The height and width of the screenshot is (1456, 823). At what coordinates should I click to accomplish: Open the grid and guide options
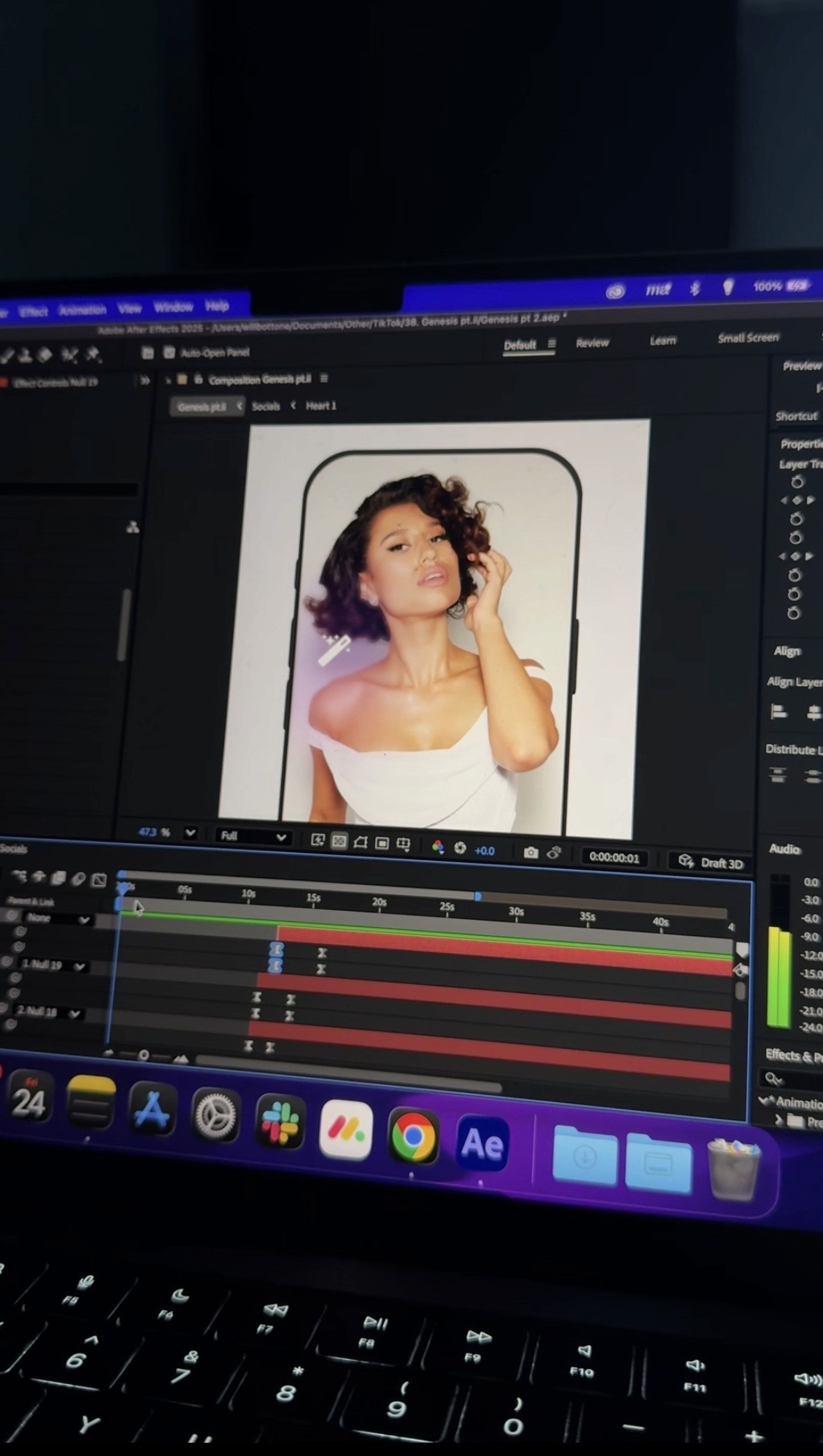[404, 845]
